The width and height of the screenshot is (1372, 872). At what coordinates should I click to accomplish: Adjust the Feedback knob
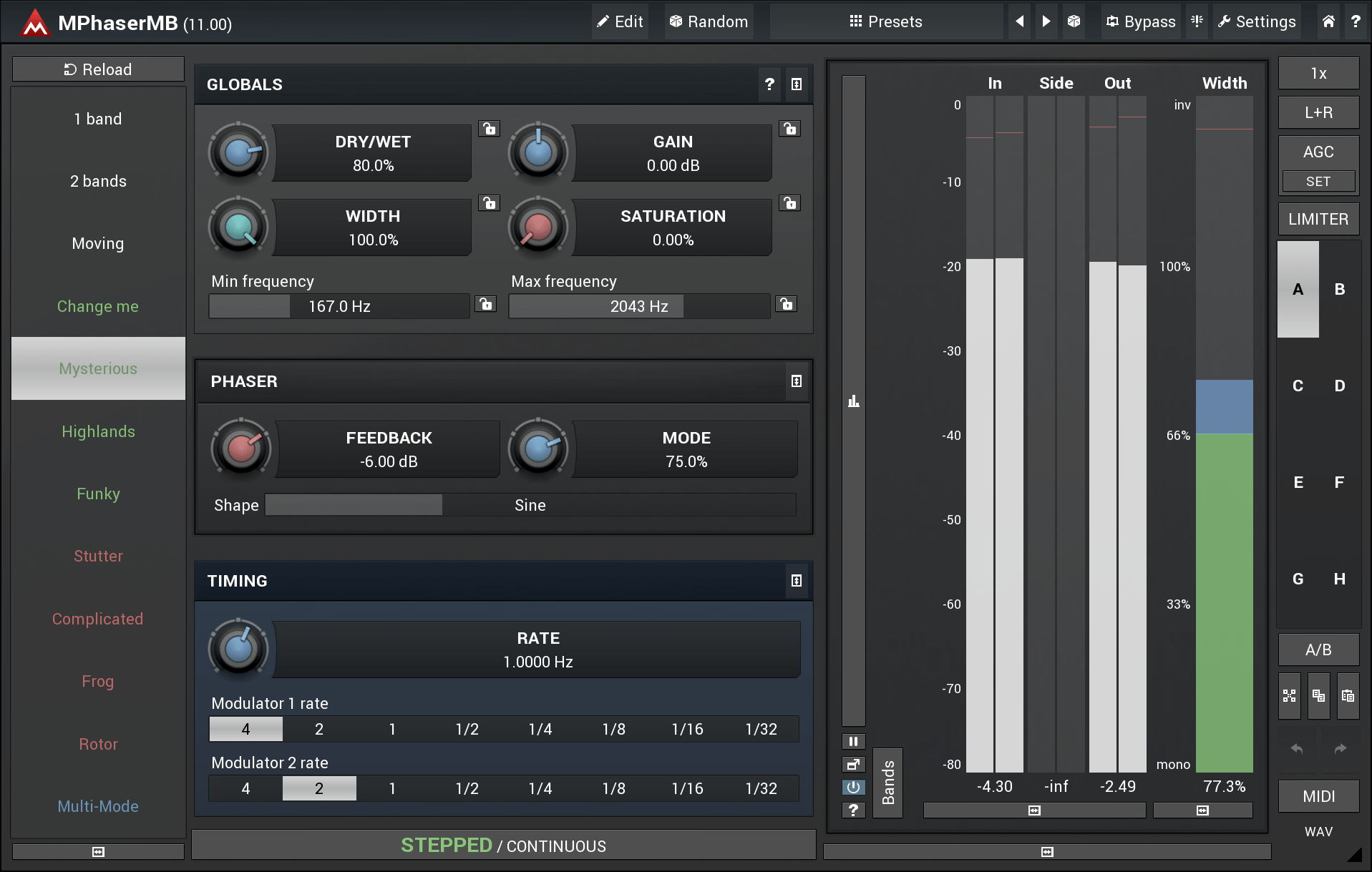click(241, 449)
